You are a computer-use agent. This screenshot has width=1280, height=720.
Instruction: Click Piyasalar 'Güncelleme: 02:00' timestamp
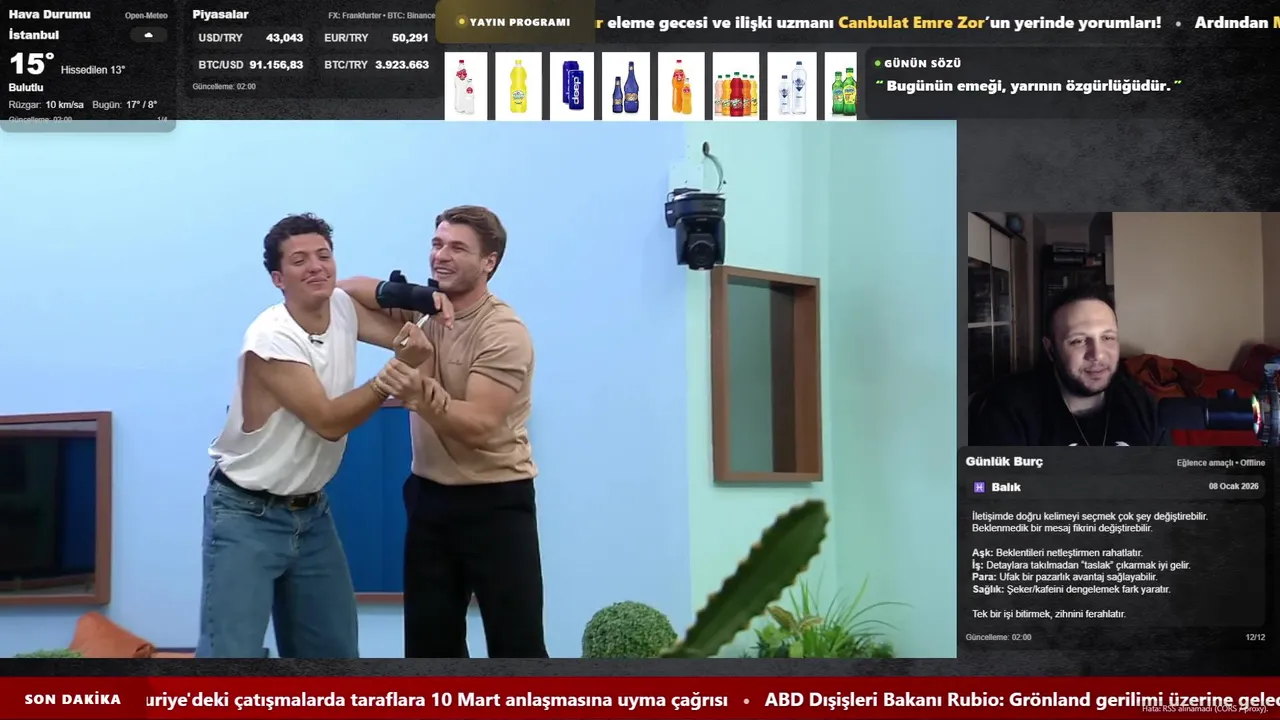(224, 87)
